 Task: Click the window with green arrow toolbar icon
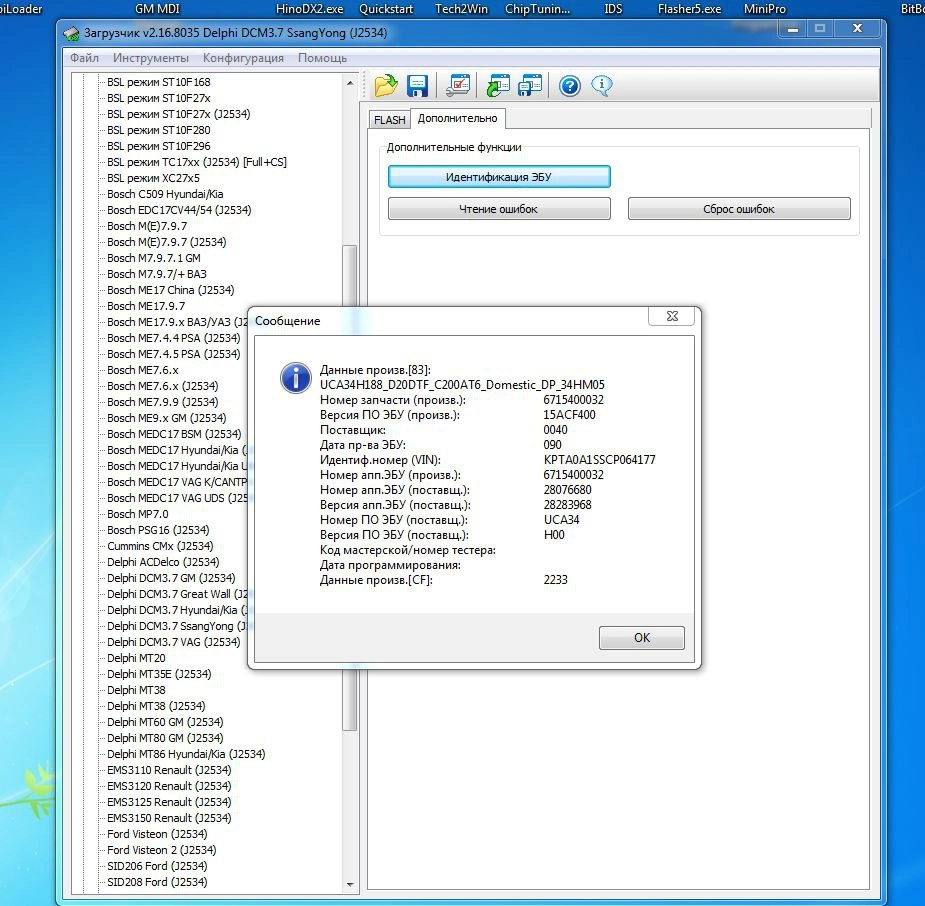pos(498,86)
